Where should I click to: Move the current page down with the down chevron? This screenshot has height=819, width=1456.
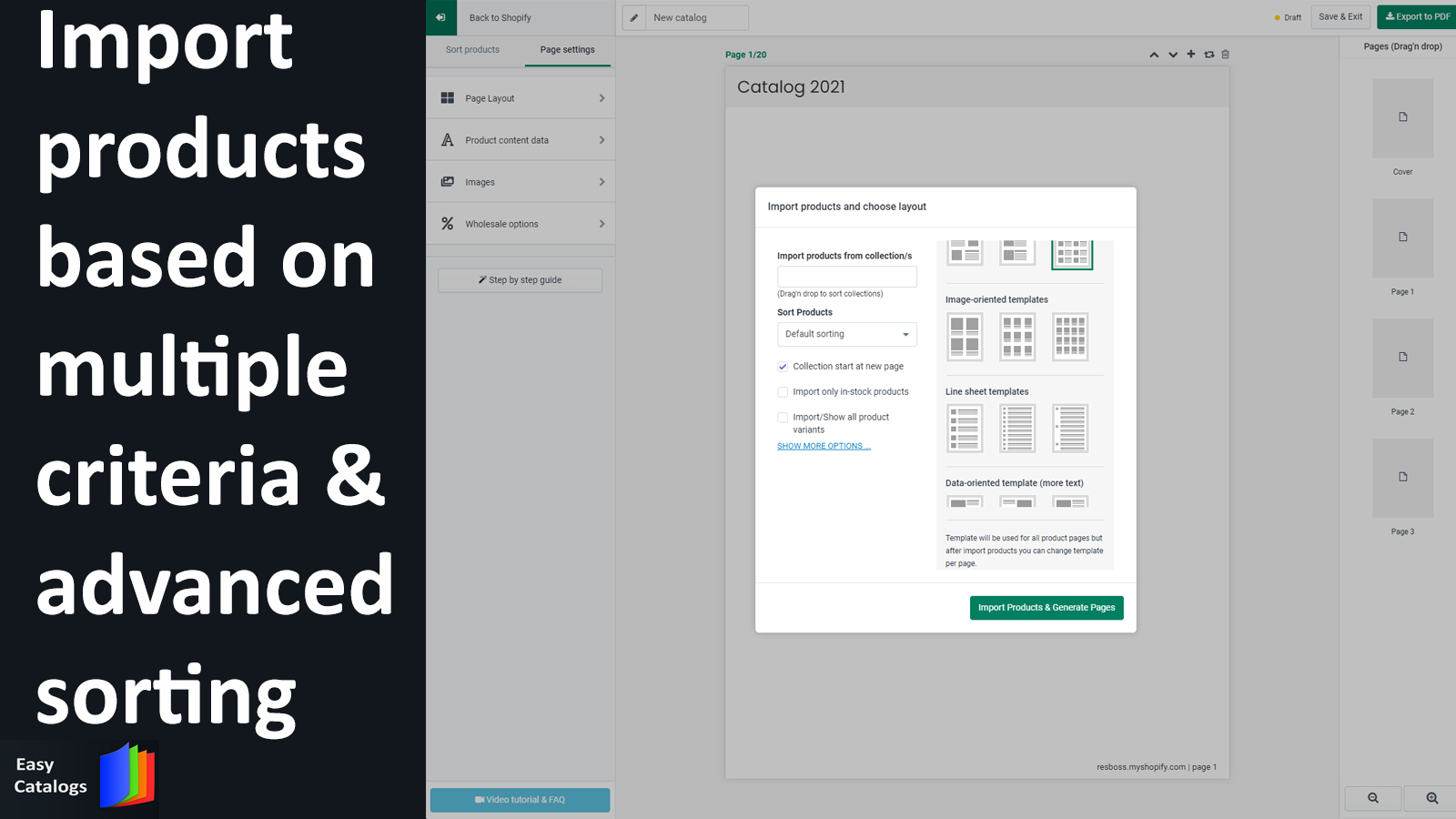pyautogui.click(x=1173, y=55)
